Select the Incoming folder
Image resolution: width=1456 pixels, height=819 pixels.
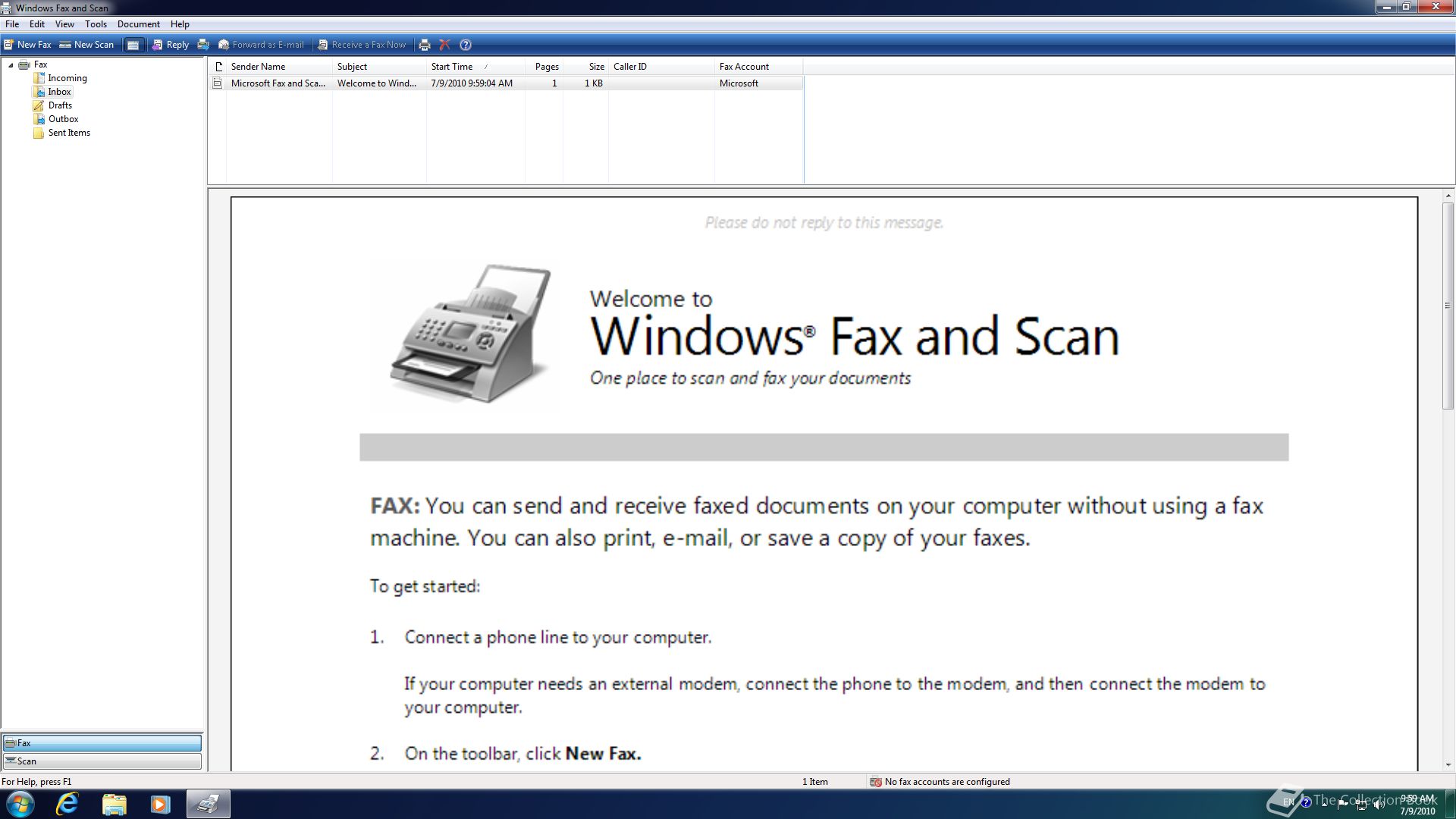(x=67, y=78)
